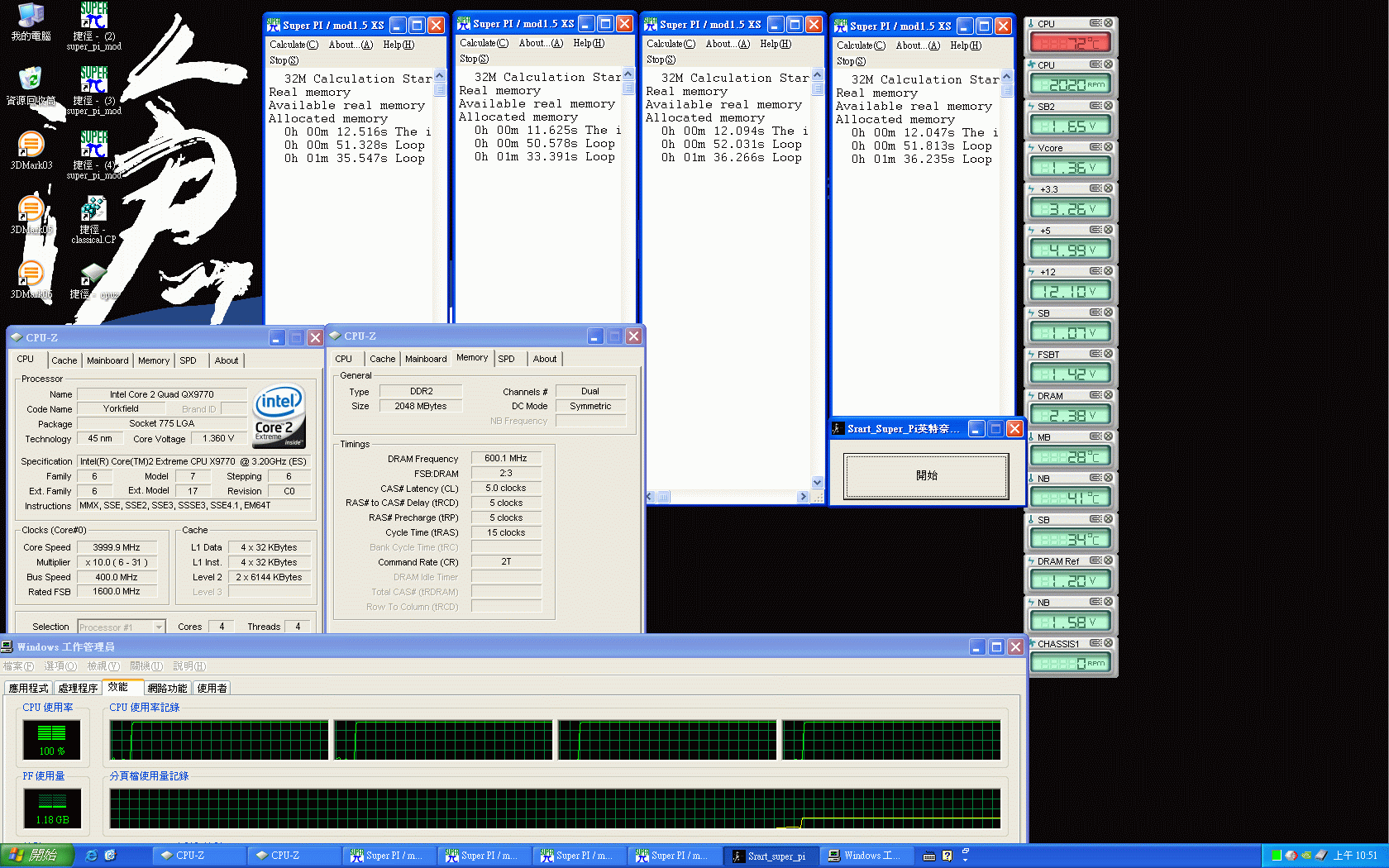Switch to 使用者 tab in Task Manager
The height and width of the screenshot is (868, 1389).
coord(212,688)
